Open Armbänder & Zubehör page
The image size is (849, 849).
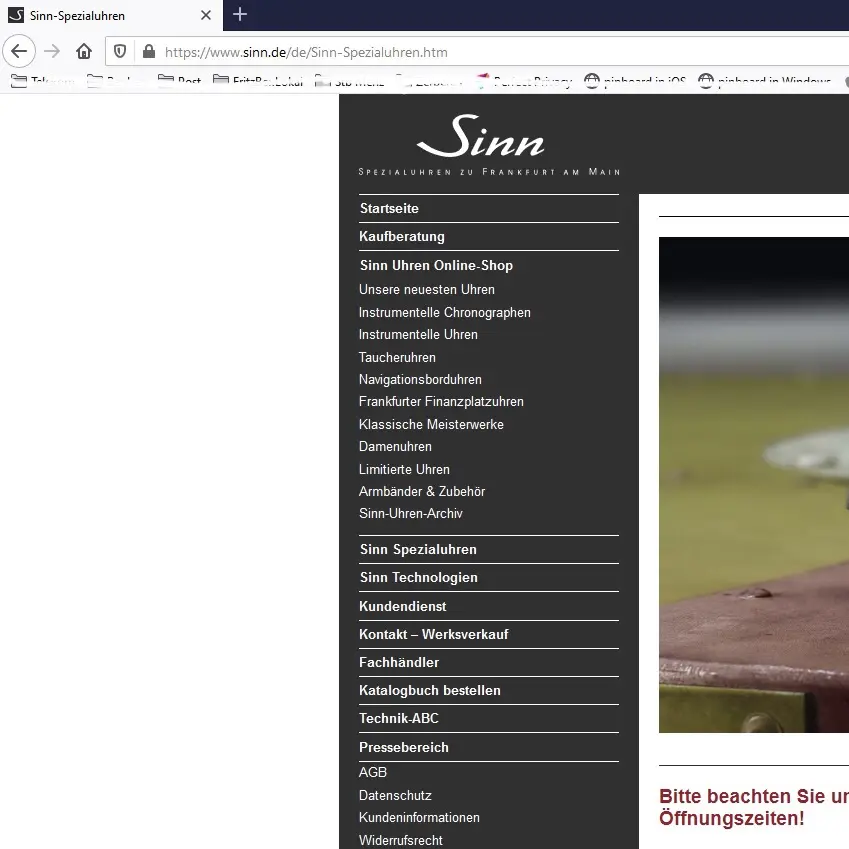click(x=422, y=492)
